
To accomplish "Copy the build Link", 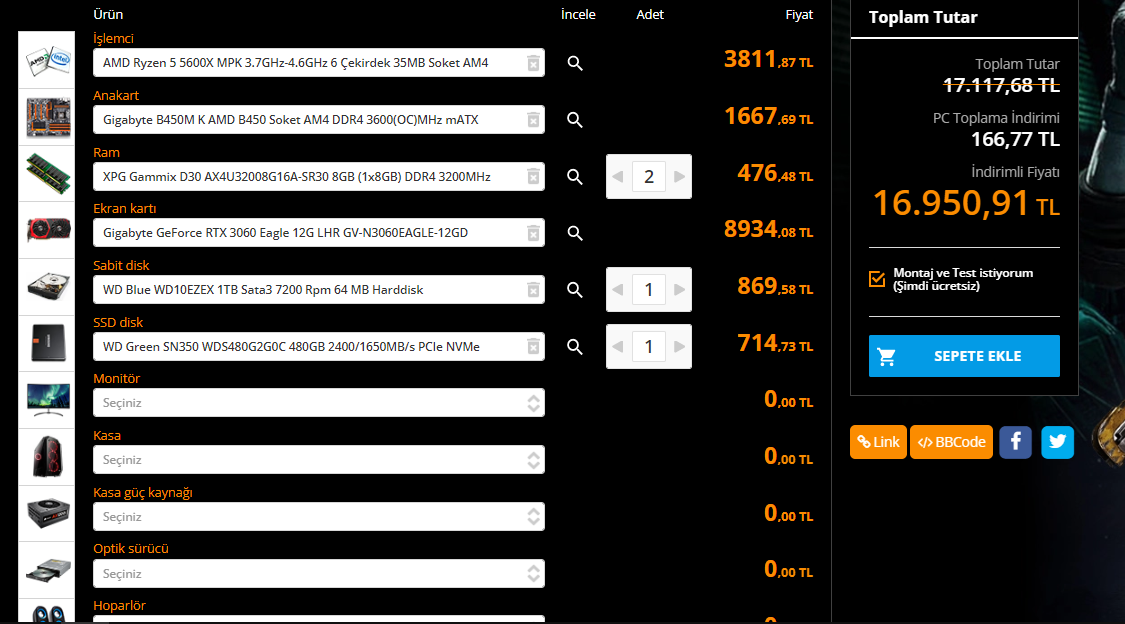I will [878, 442].
